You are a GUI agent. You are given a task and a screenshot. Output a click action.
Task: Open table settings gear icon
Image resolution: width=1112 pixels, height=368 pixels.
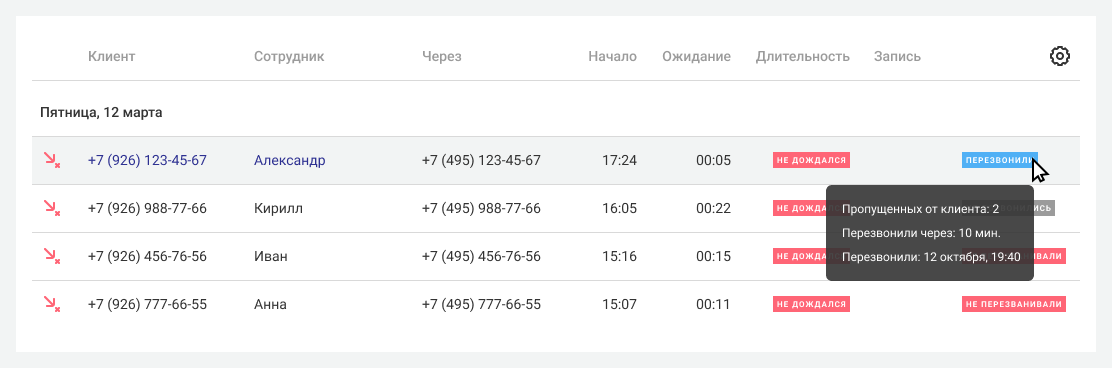pyautogui.click(x=1060, y=56)
